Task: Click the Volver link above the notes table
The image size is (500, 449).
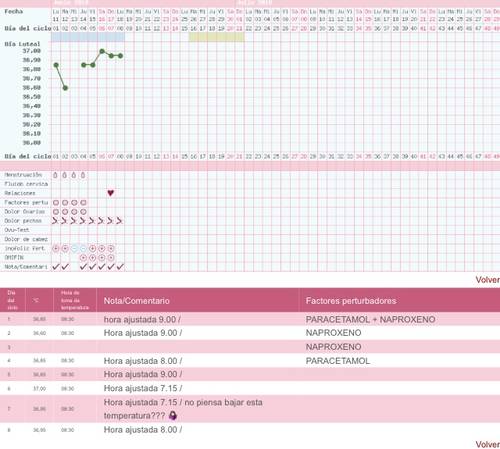Action: (487, 280)
